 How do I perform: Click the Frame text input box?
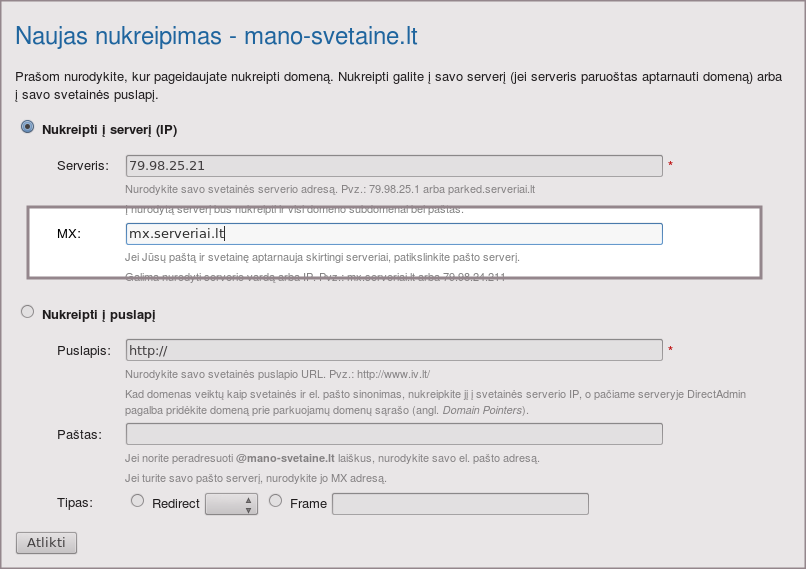[460, 503]
